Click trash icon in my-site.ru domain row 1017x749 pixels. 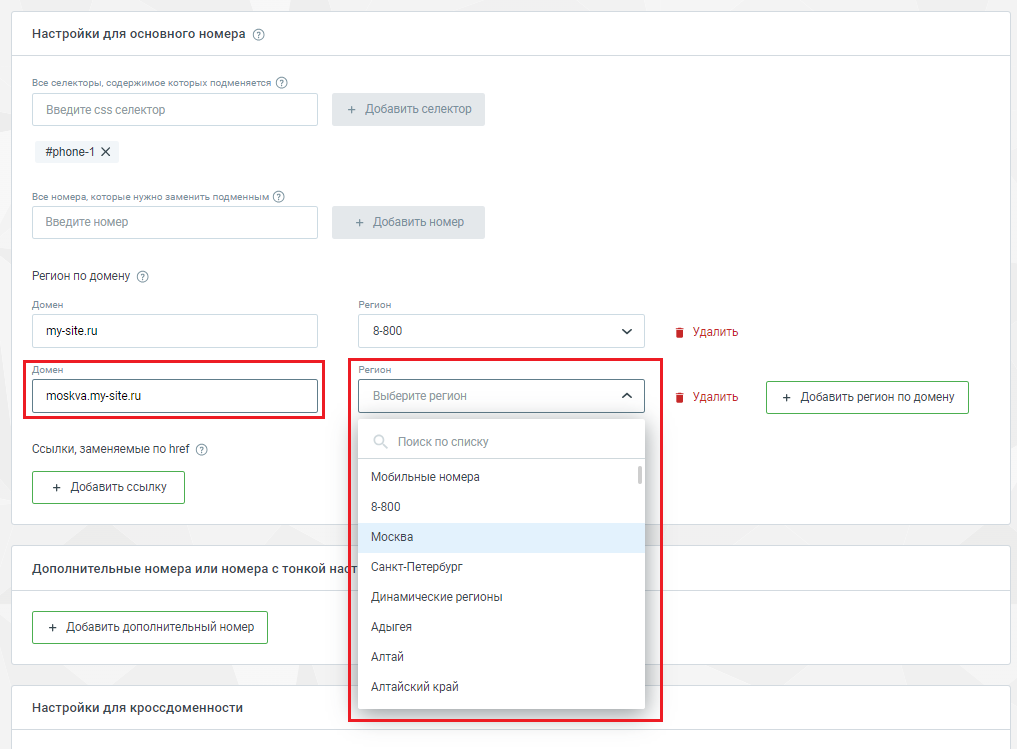point(680,332)
